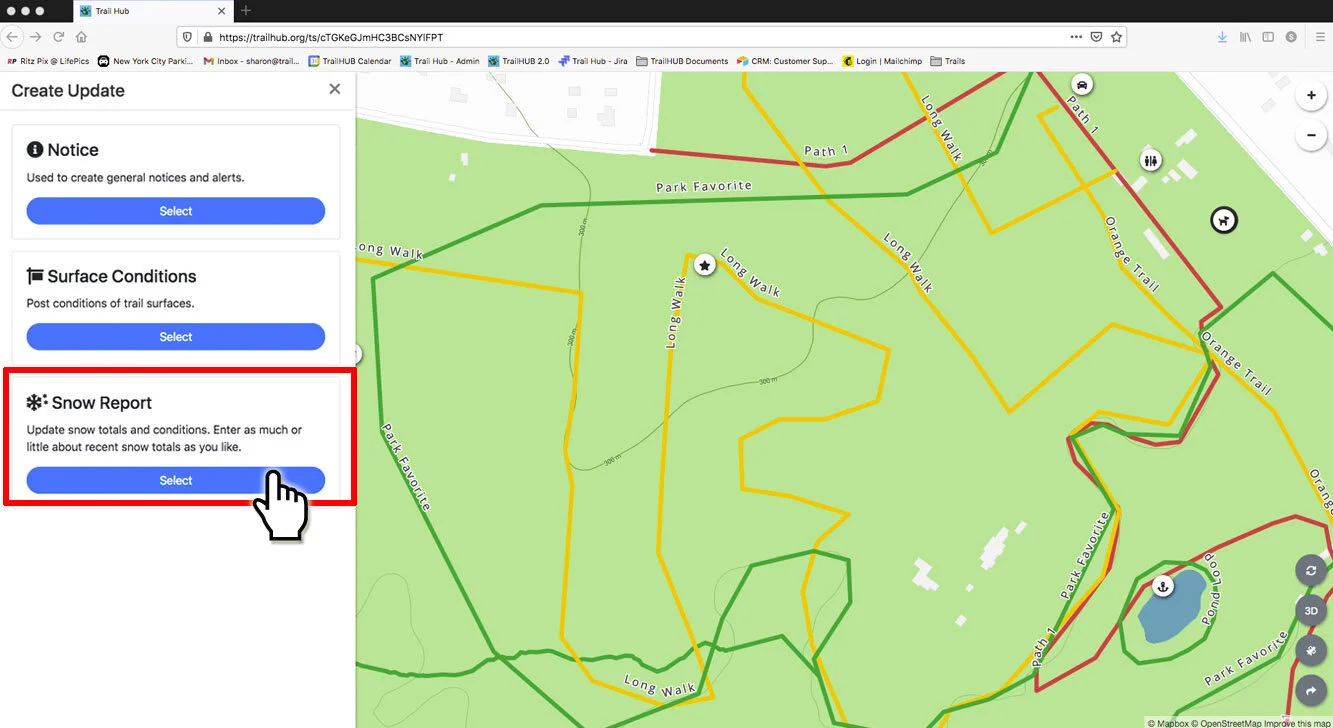Viewport: 1333px width, 728px height.
Task: Click the OpenStreetMap attribution link
Action: point(1225,723)
